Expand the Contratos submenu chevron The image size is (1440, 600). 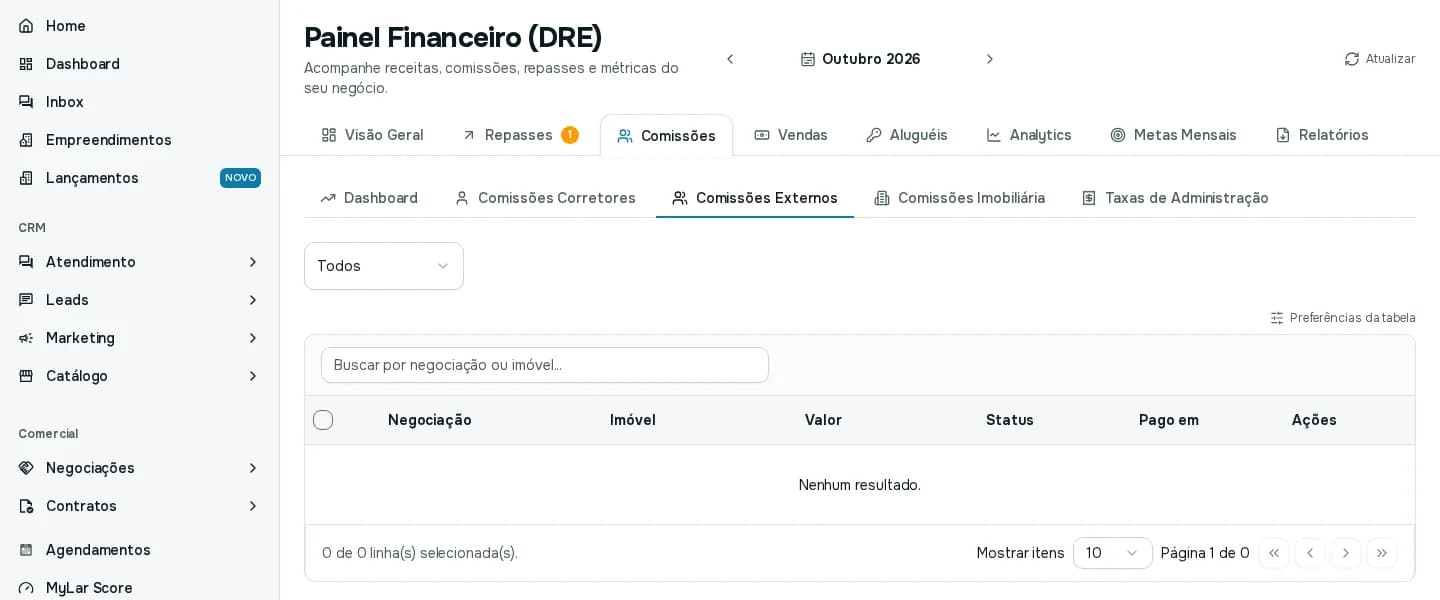(x=253, y=506)
